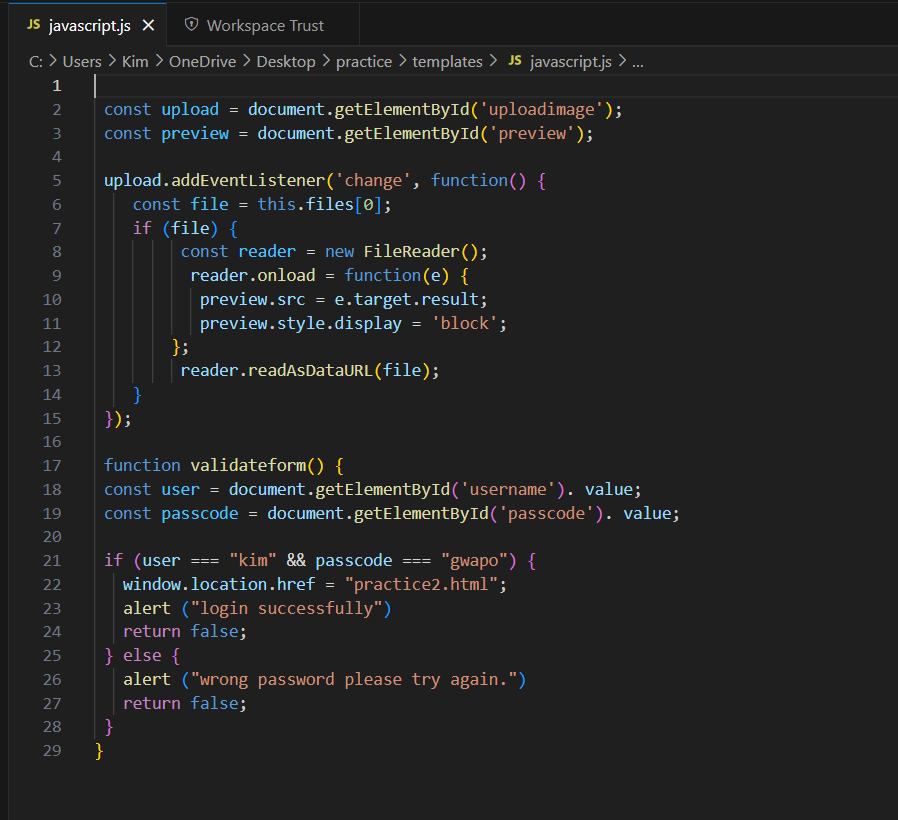This screenshot has width=898, height=820.
Task: Click FileReader on line 8
Action: 411,251
